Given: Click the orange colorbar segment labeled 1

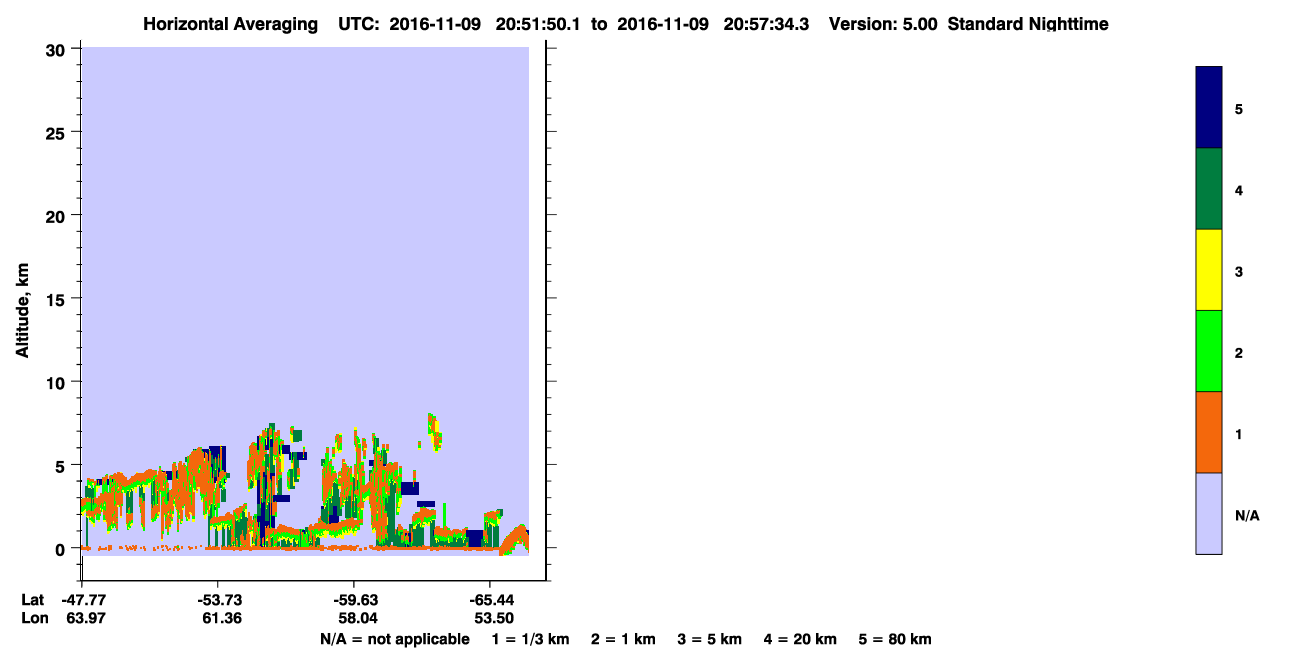Looking at the screenshot, I should point(1209,432).
